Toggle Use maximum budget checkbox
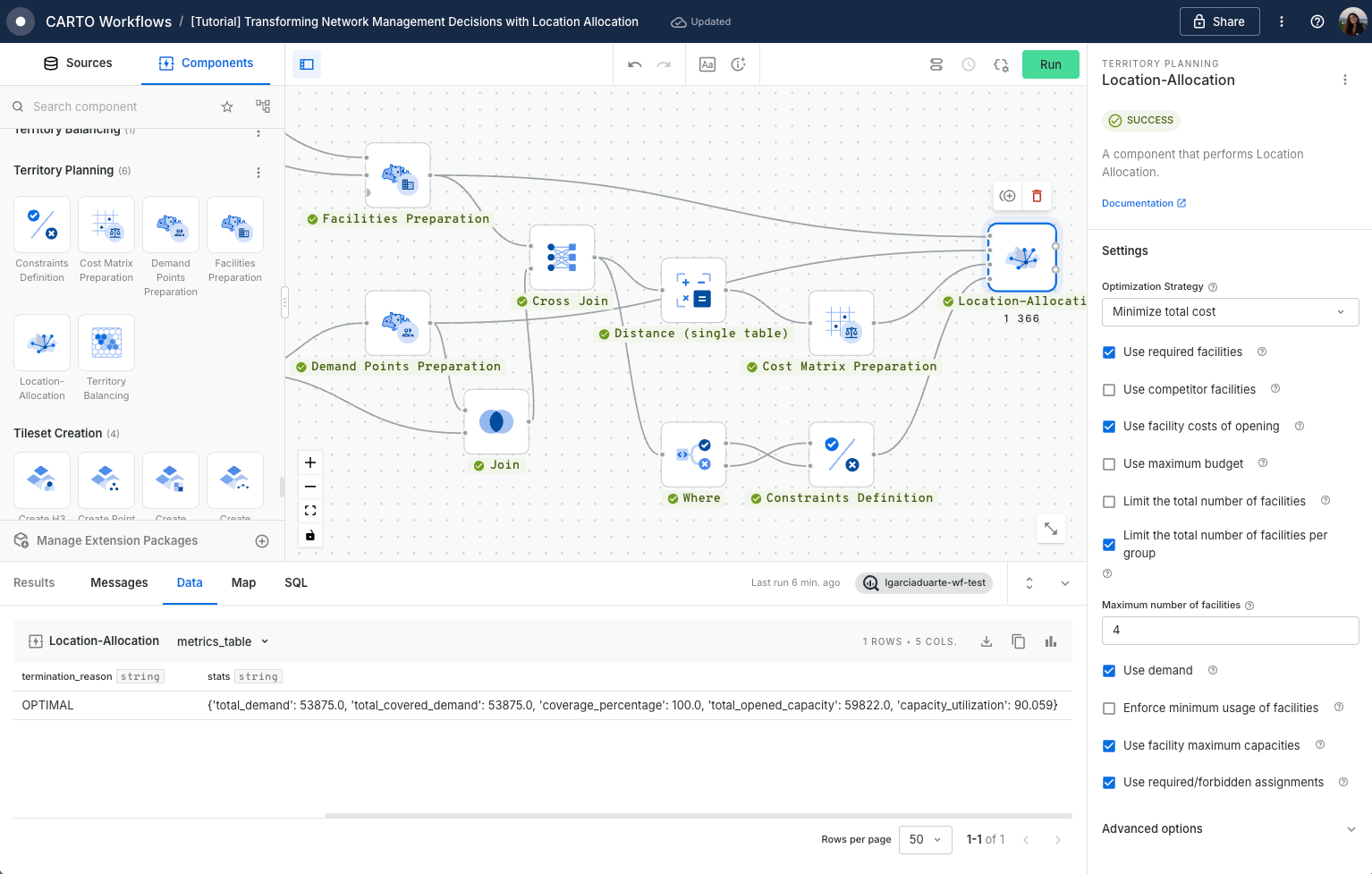Image resolution: width=1372 pixels, height=874 pixels. click(x=1109, y=464)
